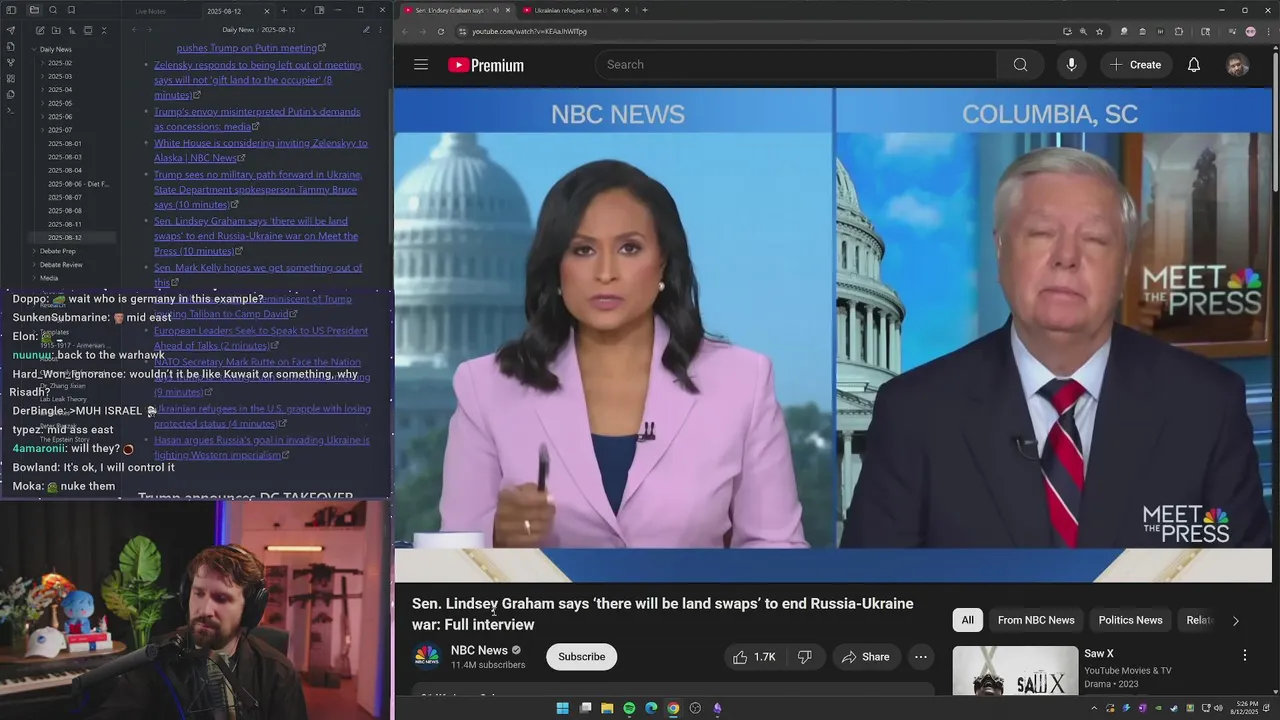1280x720 pixels.
Task: Open the YouTube hamburger guide menu
Action: [x=421, y=65]
